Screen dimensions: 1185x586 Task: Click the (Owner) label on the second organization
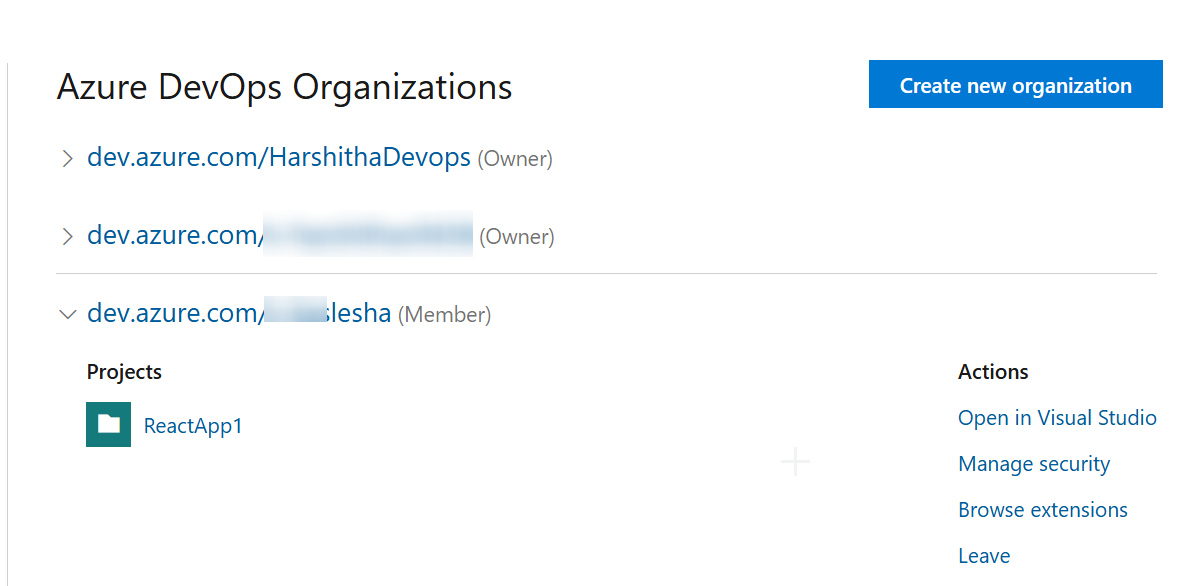[x=516, y=236]
